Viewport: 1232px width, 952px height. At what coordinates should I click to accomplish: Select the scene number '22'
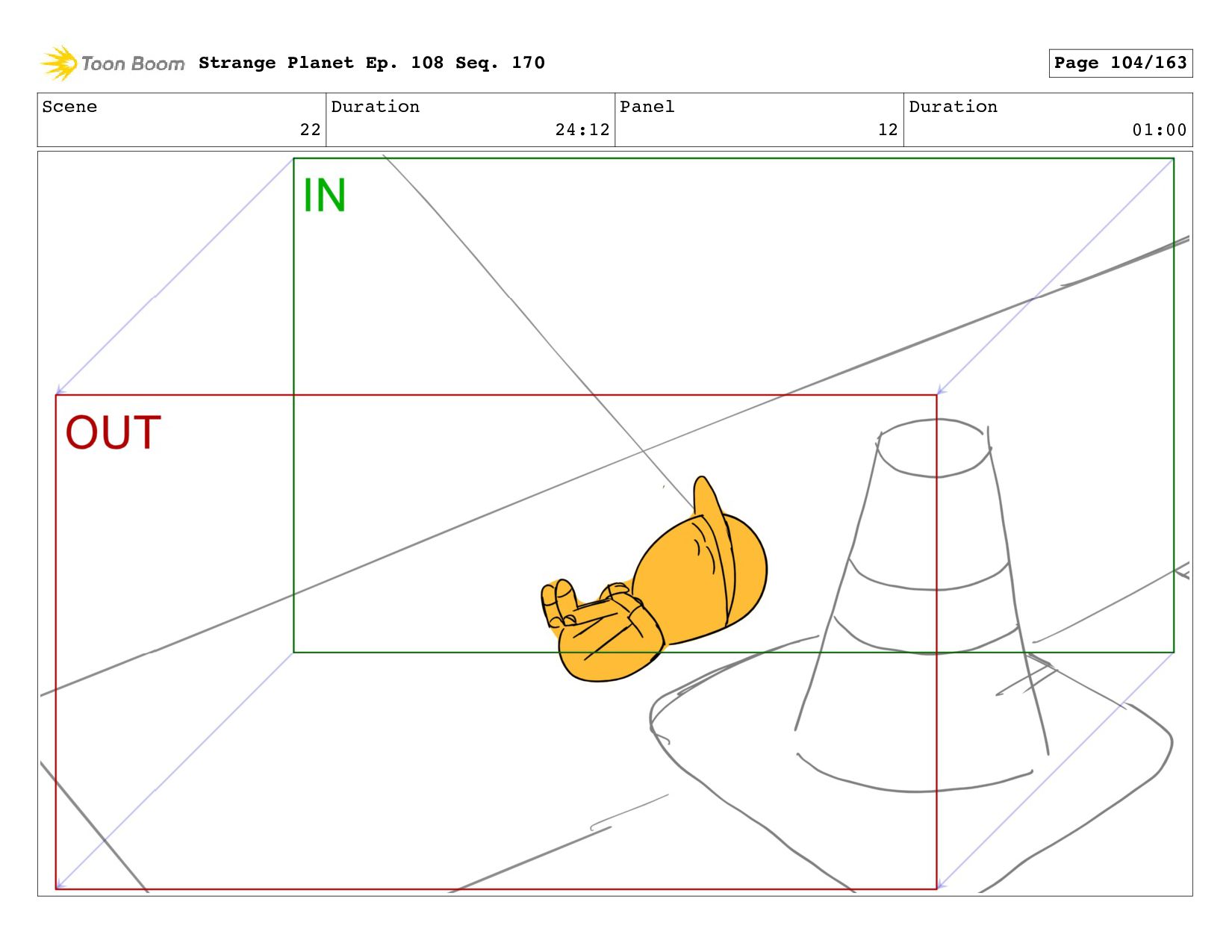tap(310, 130)
